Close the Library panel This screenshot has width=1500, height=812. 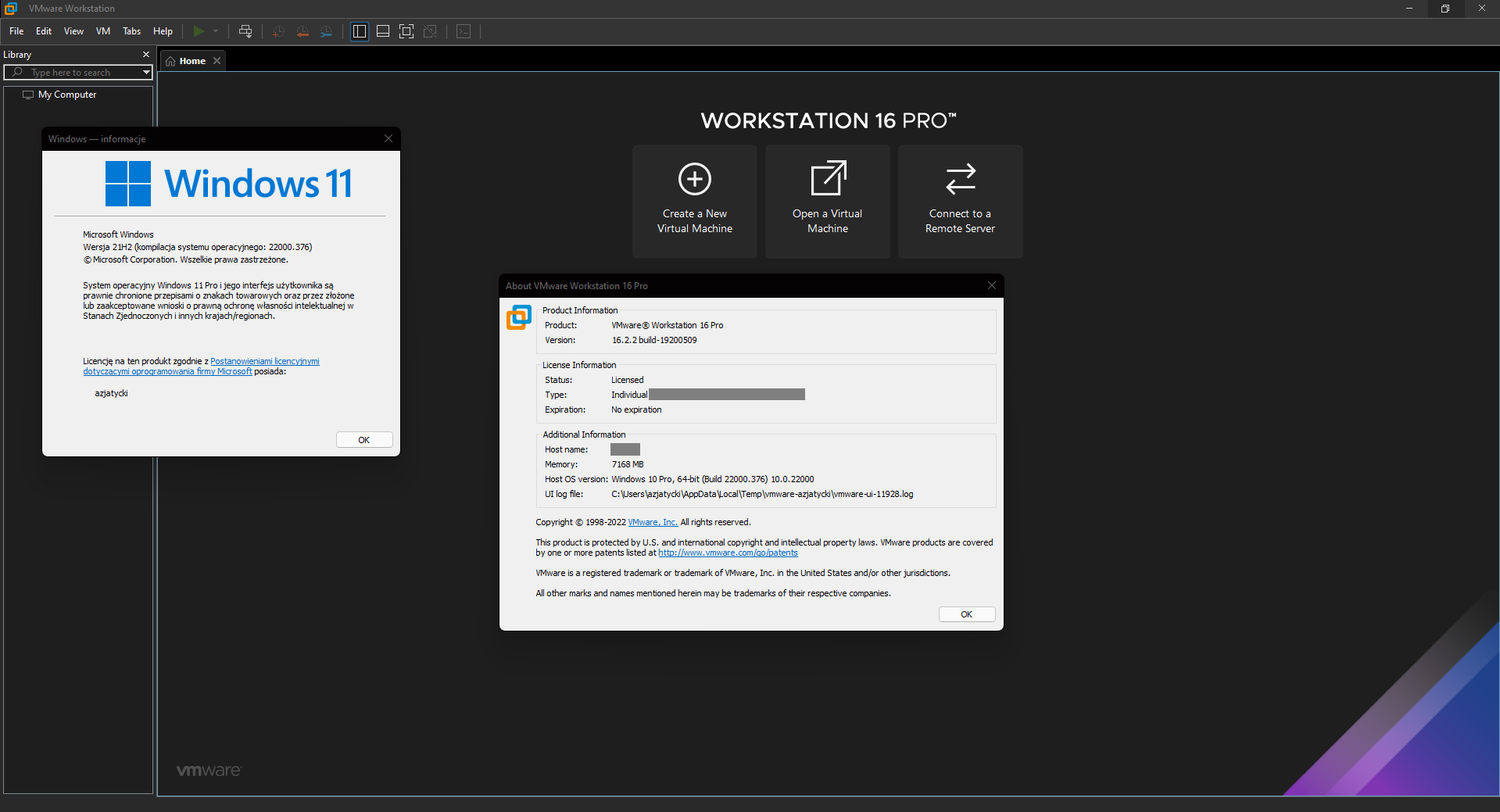[146, 55]
